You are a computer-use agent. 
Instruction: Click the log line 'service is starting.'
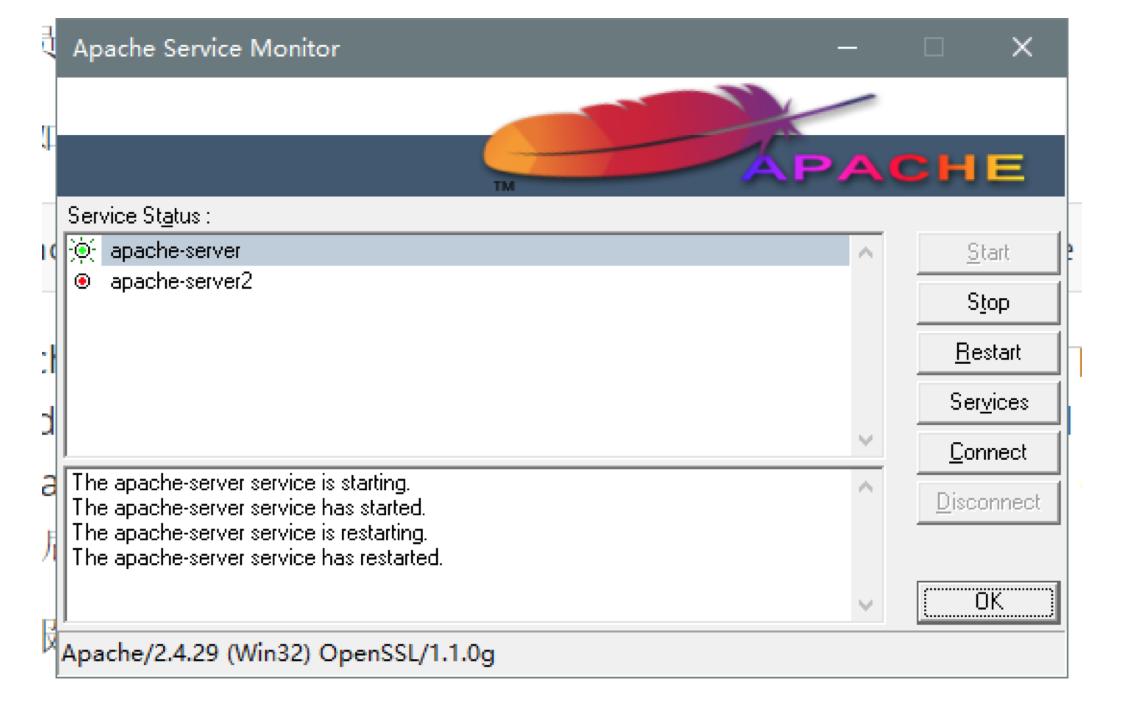(x=241, y=483)
